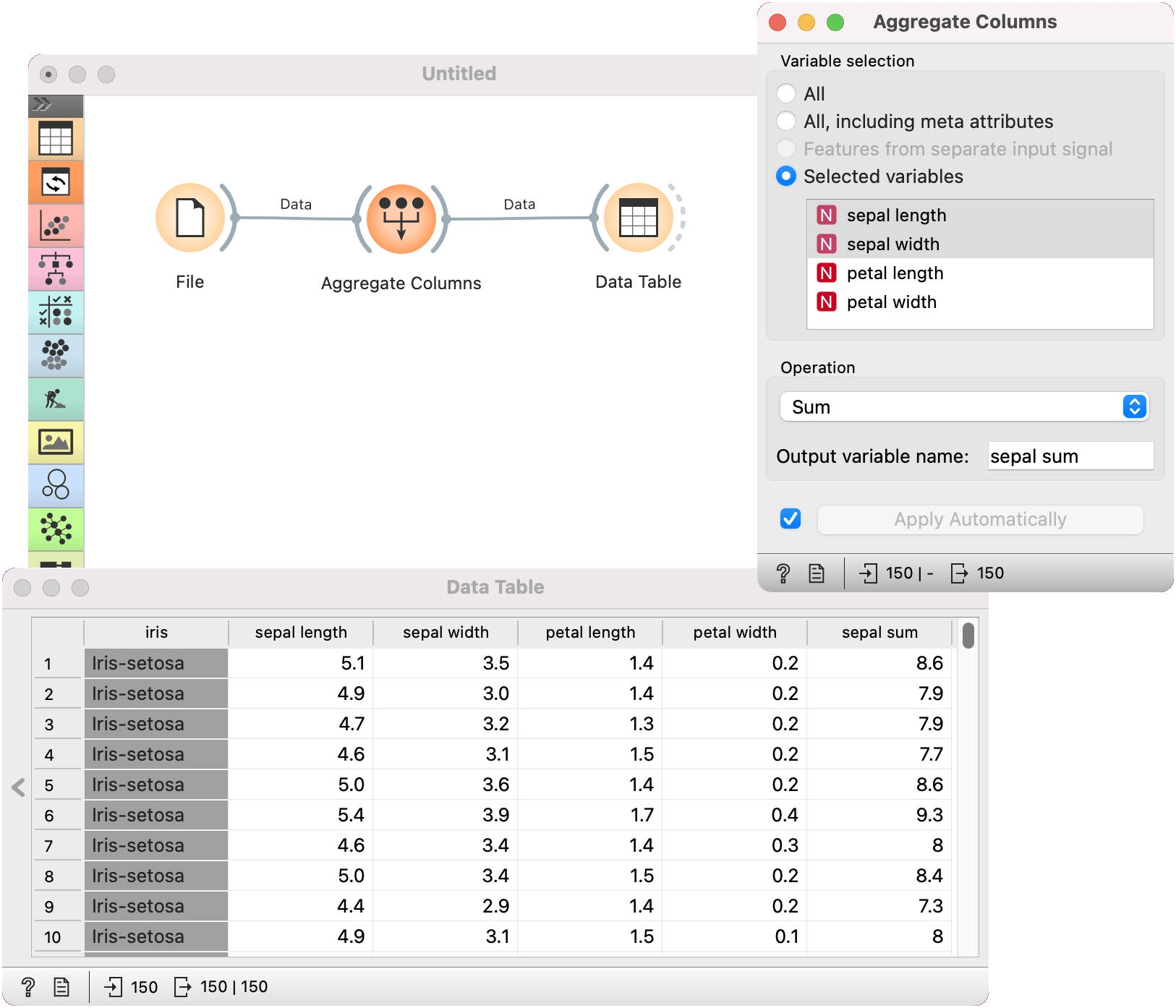Screen dimensions: 1176x1008
Task: Open the Data category in the sidebar
Action: pyautogui.click(x=56, y=138)
